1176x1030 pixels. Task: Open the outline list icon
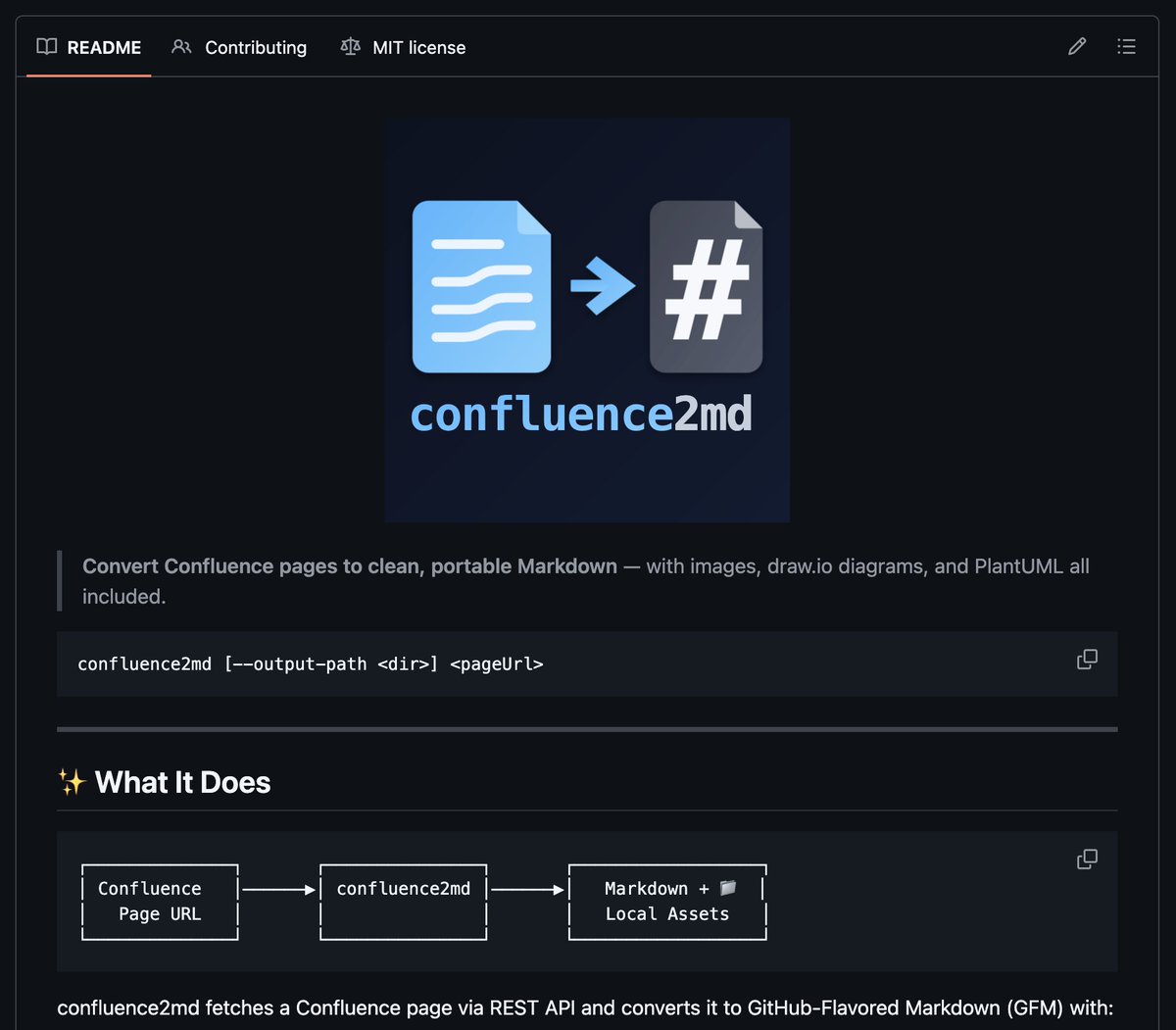click(1126, 46)
